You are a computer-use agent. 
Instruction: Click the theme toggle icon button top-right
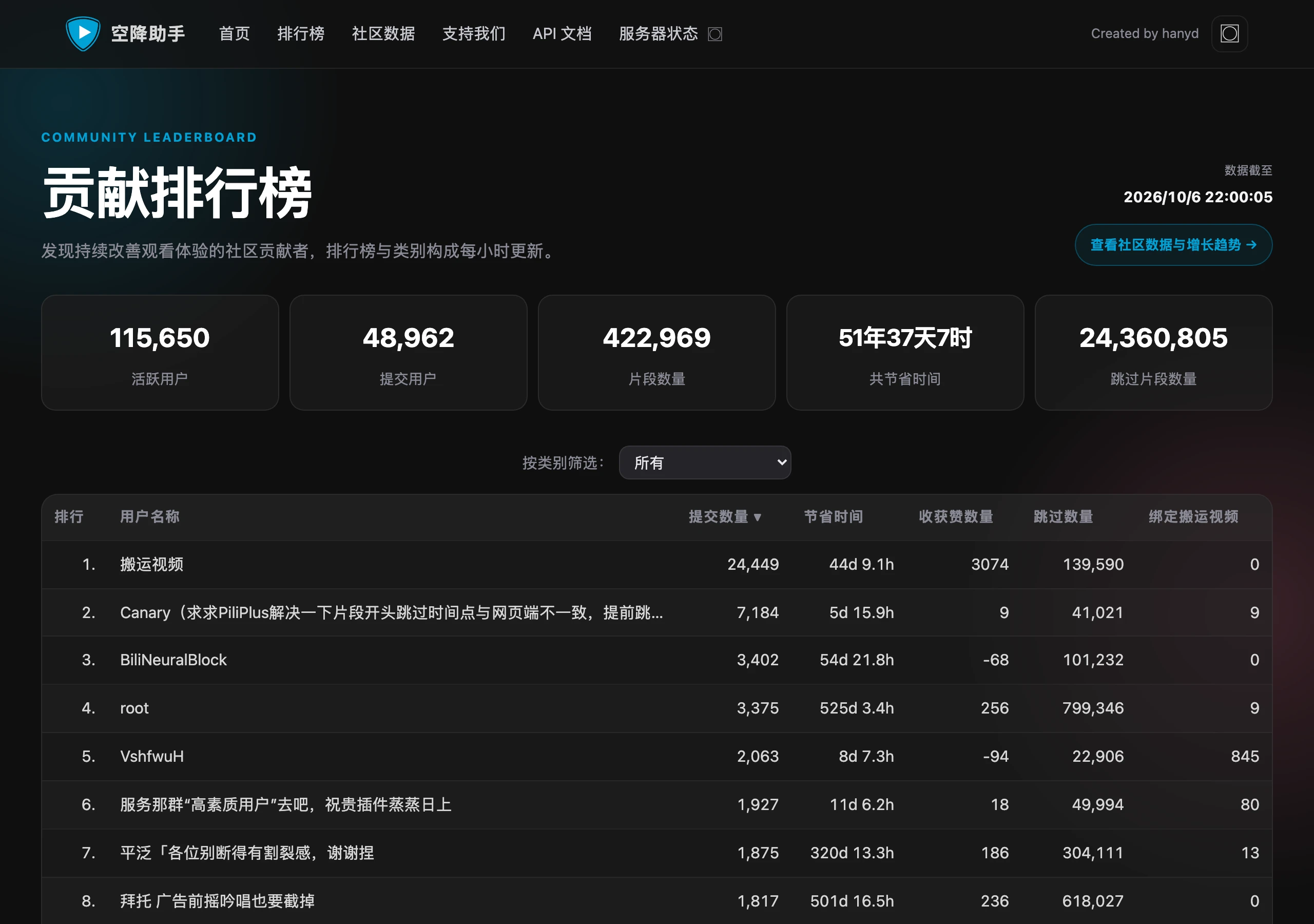1229,34
